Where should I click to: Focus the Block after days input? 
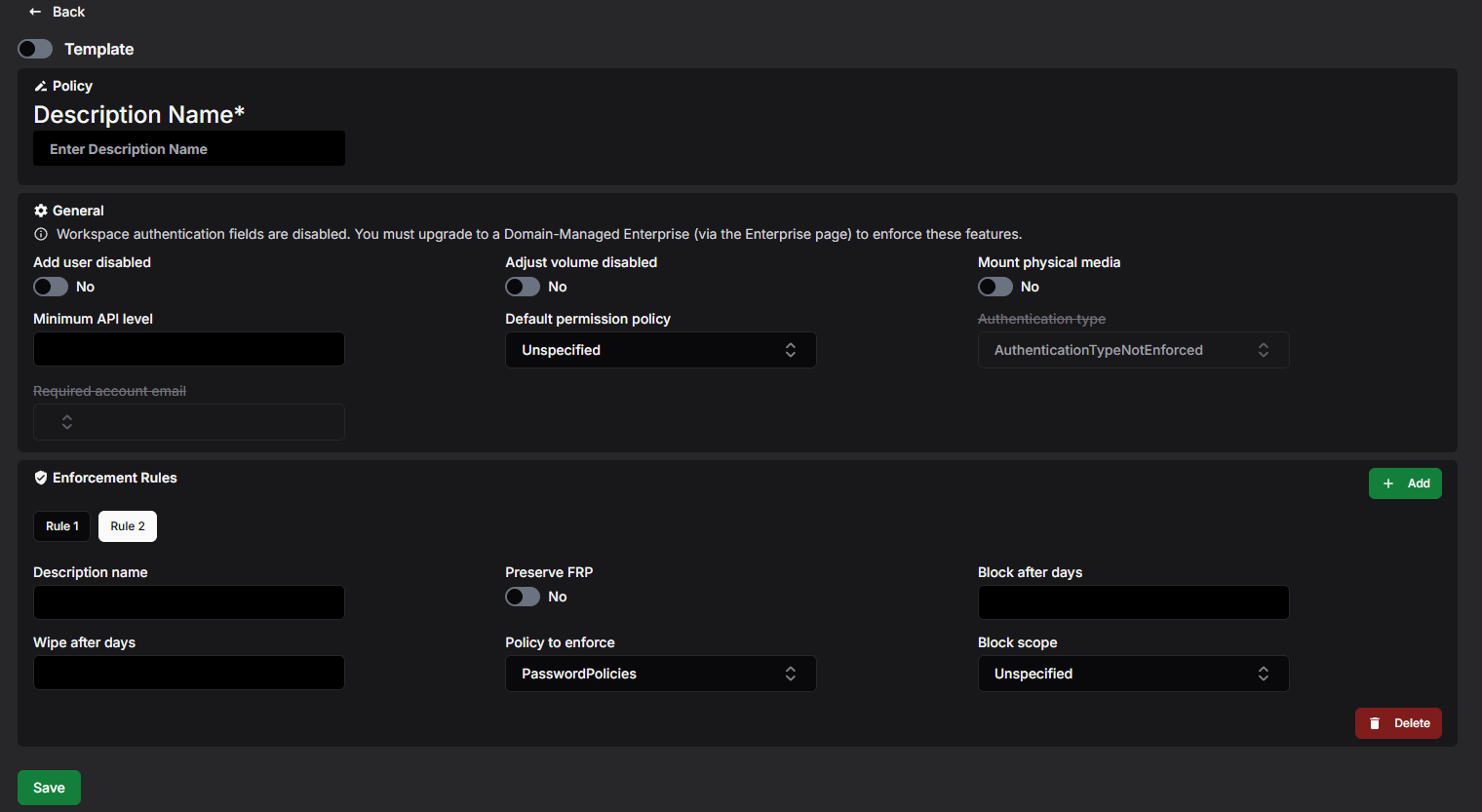point(1134,602)
